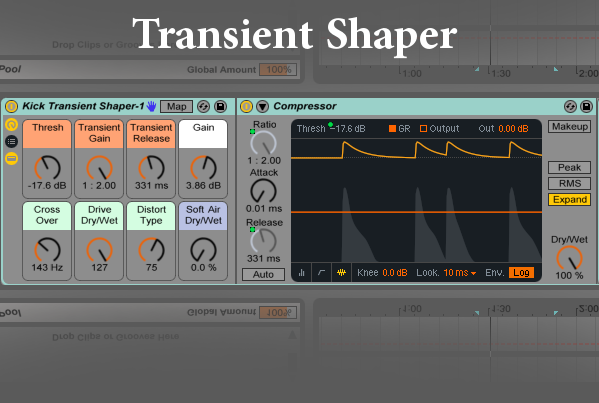The image size is (599, 403).
Task: Click the Thresh -17.6 dB display value
Action: tap(348, 129)
